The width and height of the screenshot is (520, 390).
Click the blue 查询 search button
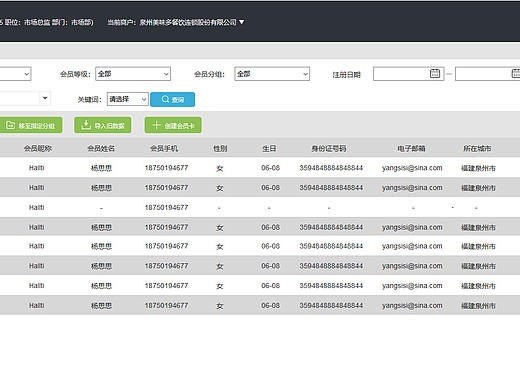[172, 99]
